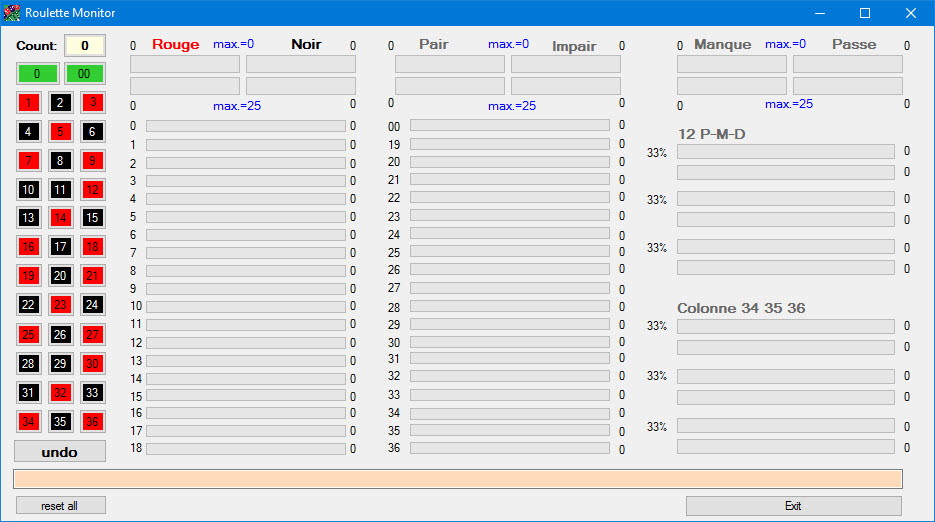Viewport: 935px width, 522px height.
Task: Select red number 23 button
Action: tap(60, 305)
